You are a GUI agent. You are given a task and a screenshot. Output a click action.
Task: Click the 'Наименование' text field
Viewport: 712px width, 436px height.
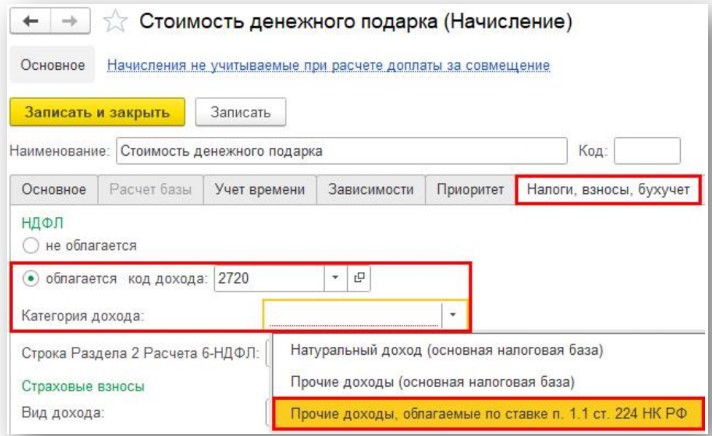[x=340, y=151]
